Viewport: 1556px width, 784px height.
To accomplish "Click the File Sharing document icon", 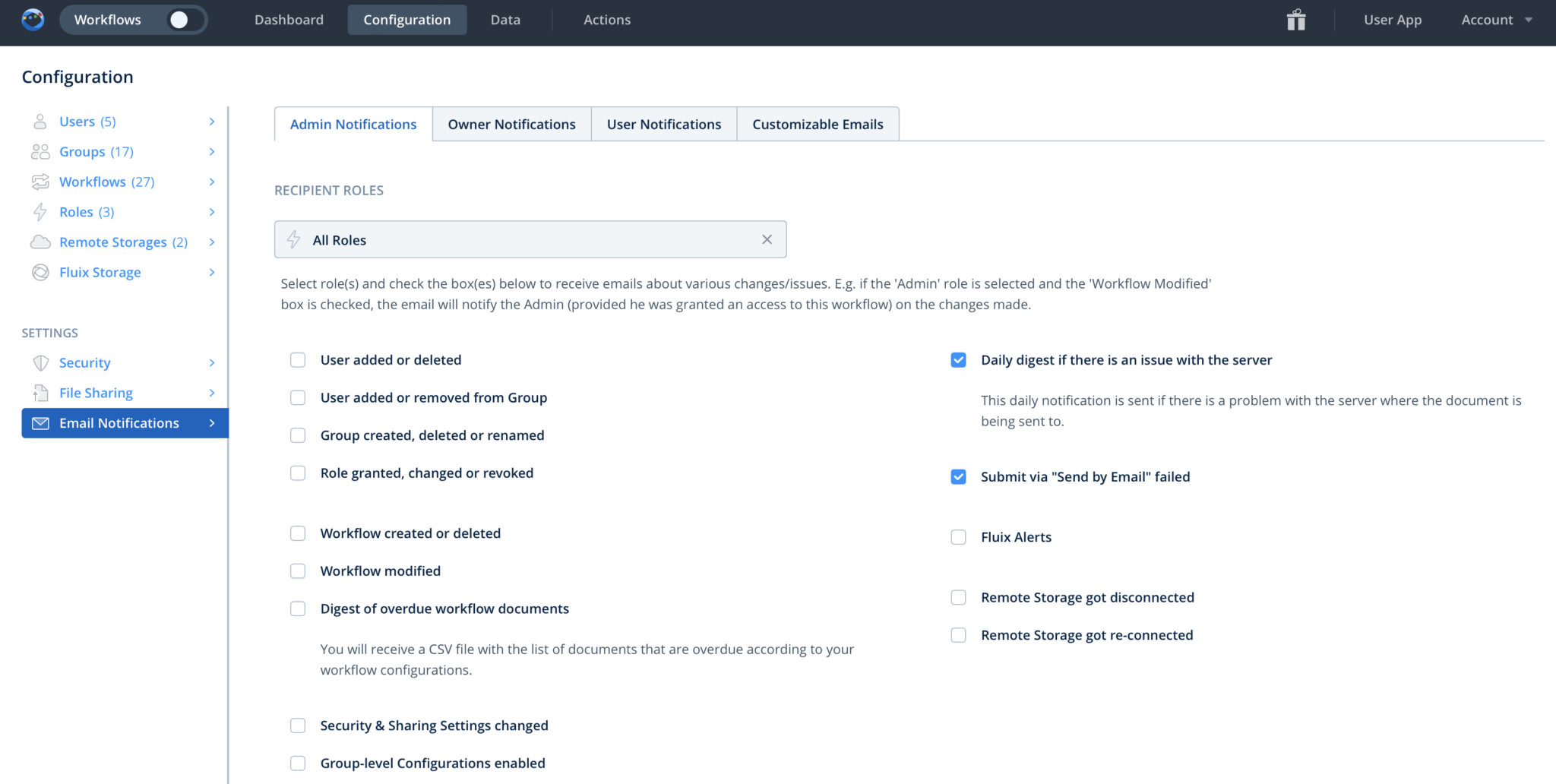I will (x=40, y=393).
